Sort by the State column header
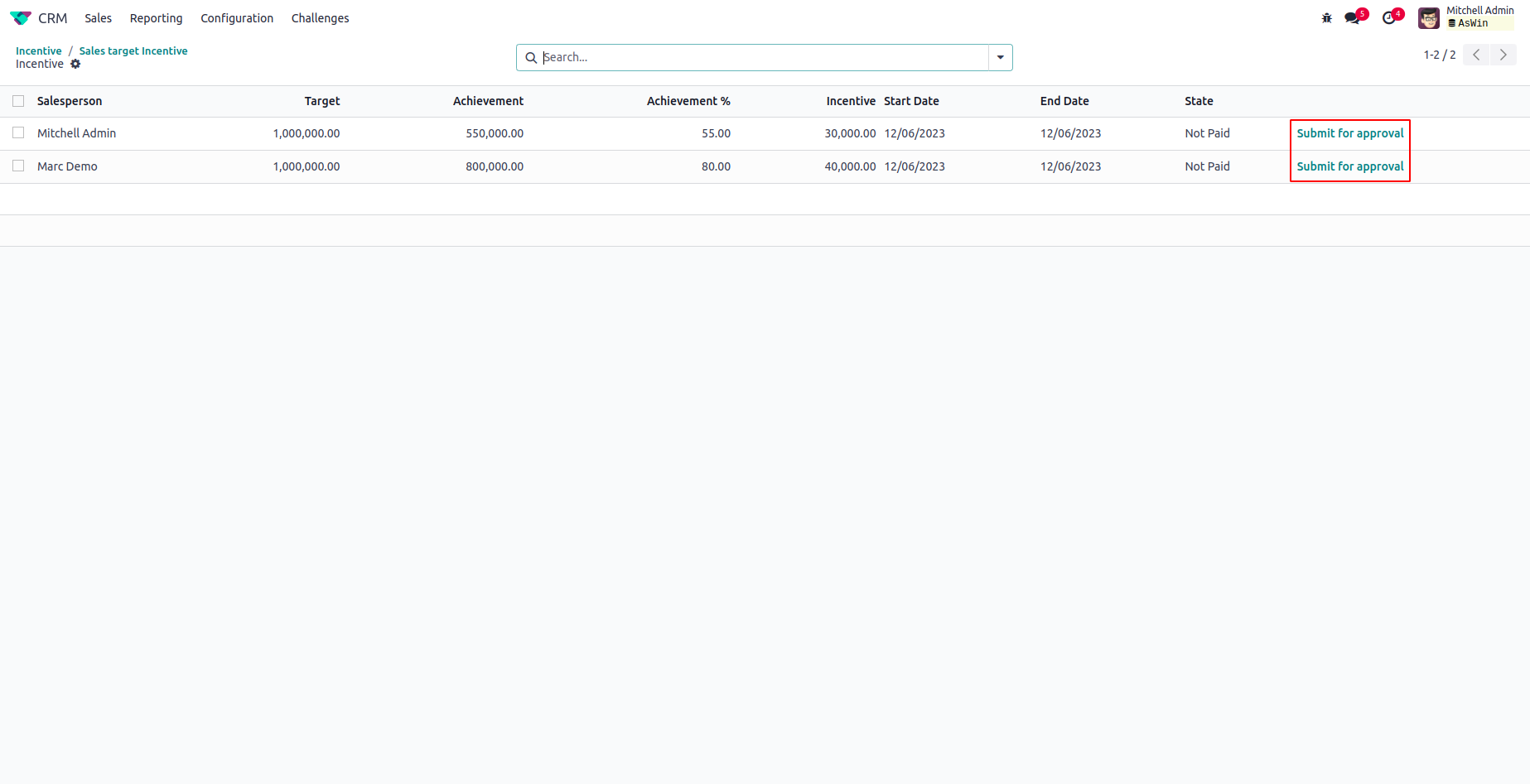Viewport: 1530px width, 784px height. click(x=1199, y=101)
